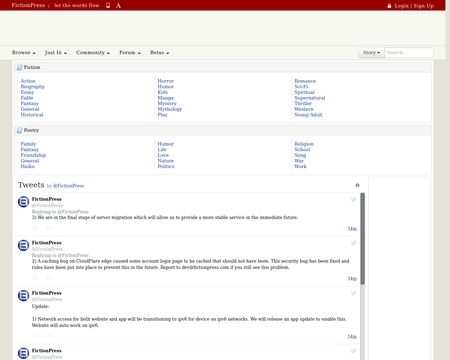Expand the Betas menu
450x360 pixels.
(x=159, y=53)
